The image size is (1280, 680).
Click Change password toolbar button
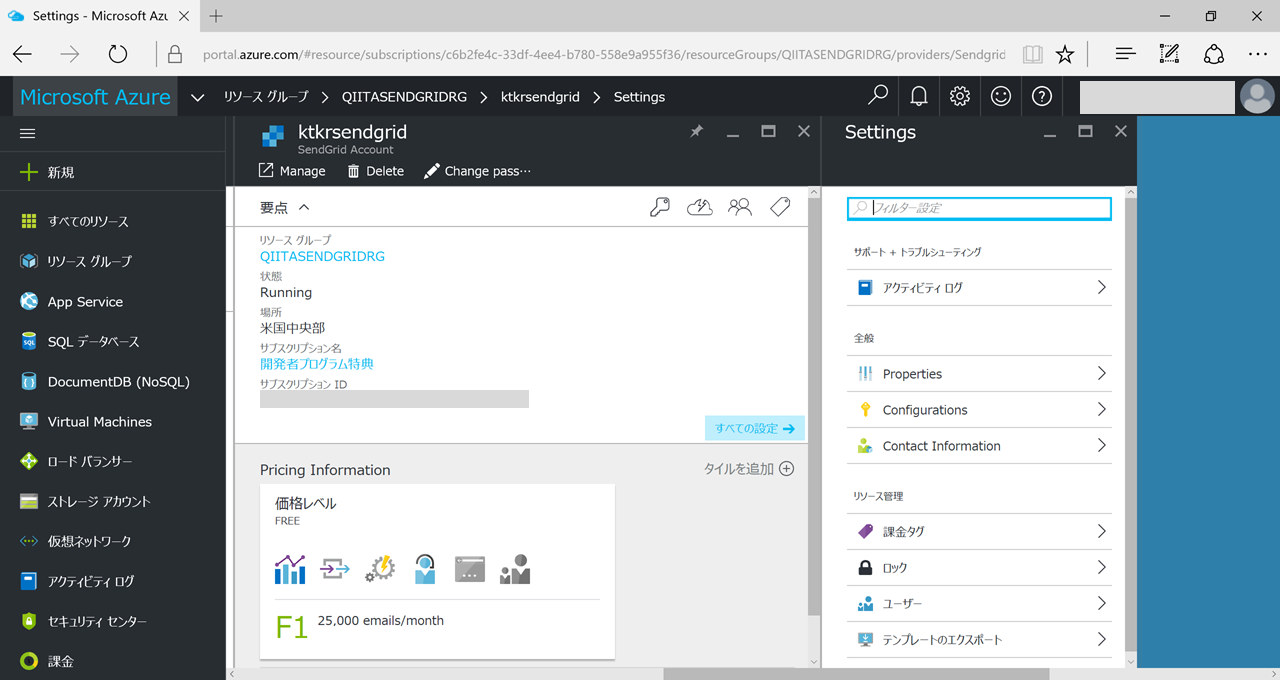[x=477, y=171]
